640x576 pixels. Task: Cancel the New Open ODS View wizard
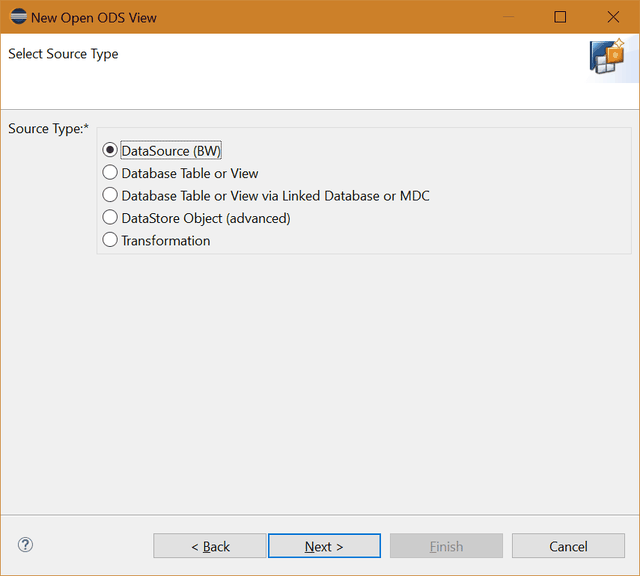point(568,546)
